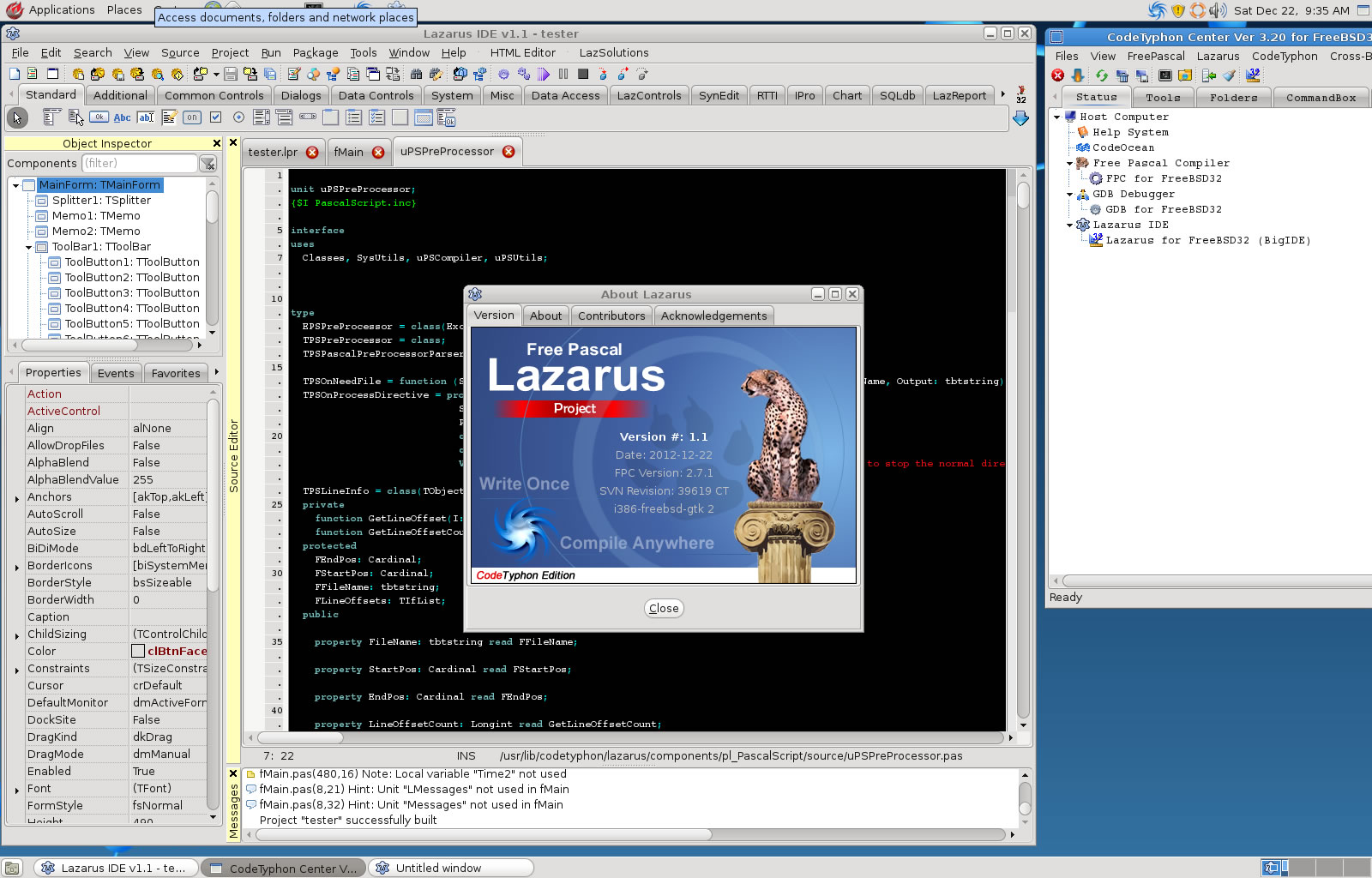Select the TMainMenu component icon
The width and height of the screenshot is (1372, 878).
[51, 117]
